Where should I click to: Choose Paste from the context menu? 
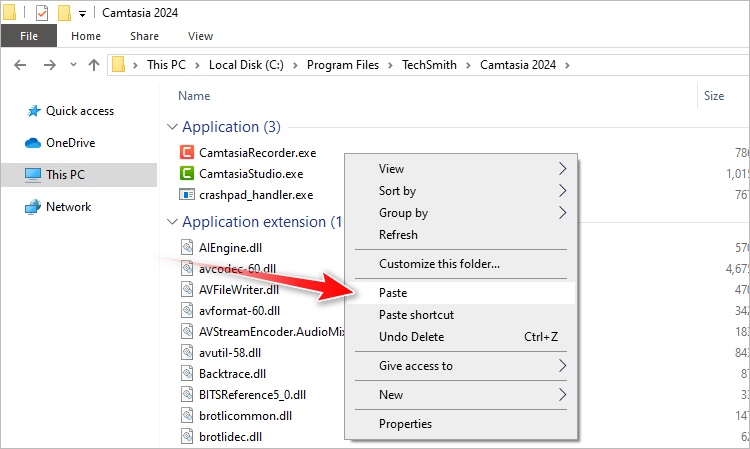393,293
